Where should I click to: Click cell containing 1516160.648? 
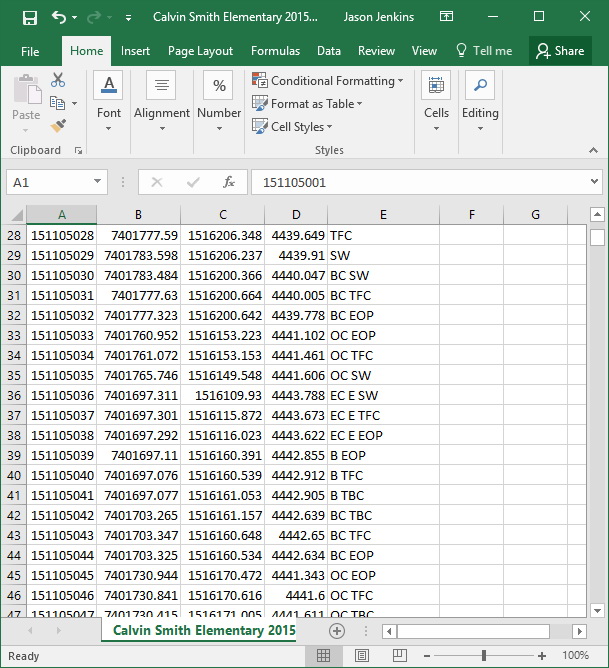coord(222,536)
